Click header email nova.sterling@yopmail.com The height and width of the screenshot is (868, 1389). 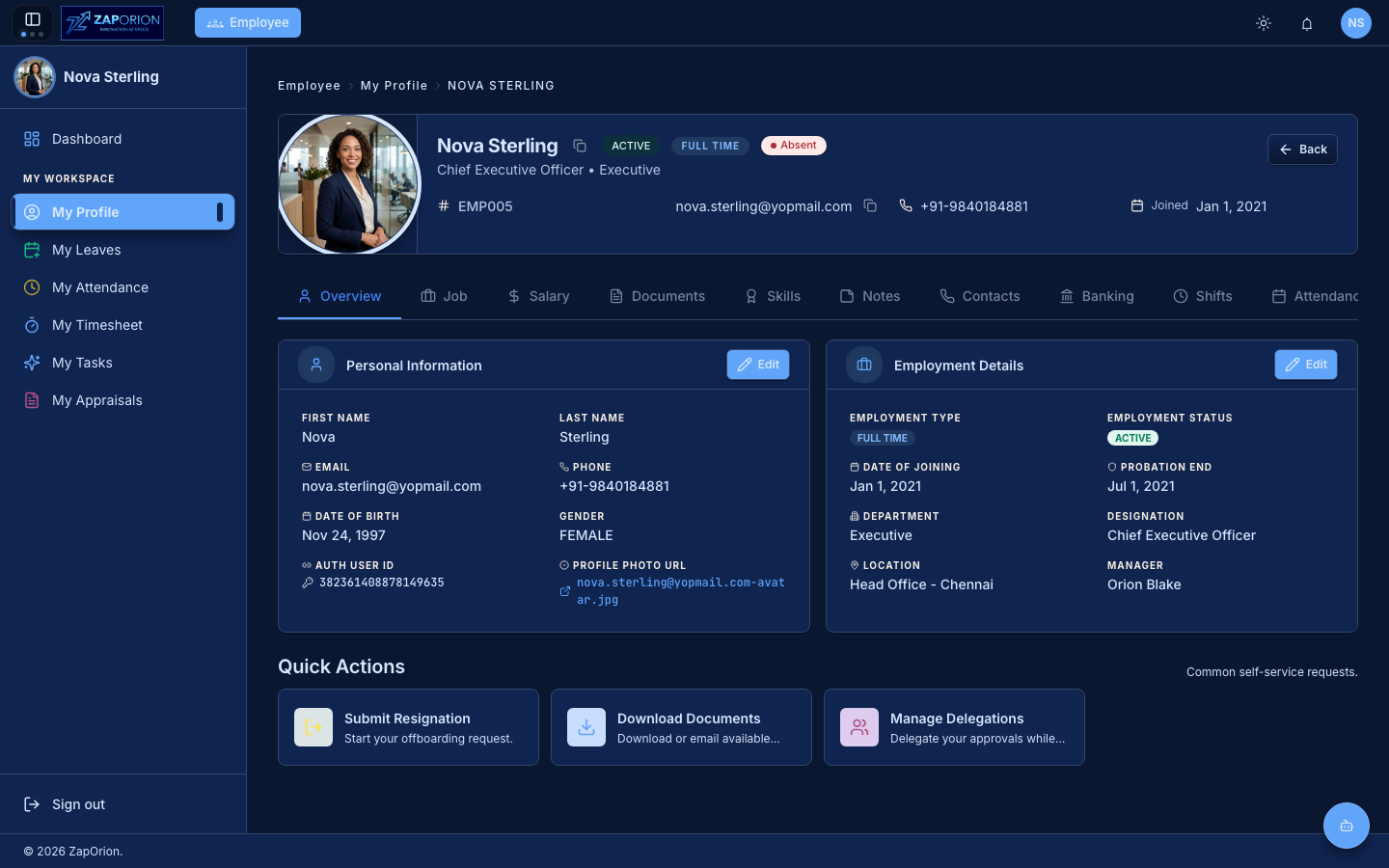point(764,206)
